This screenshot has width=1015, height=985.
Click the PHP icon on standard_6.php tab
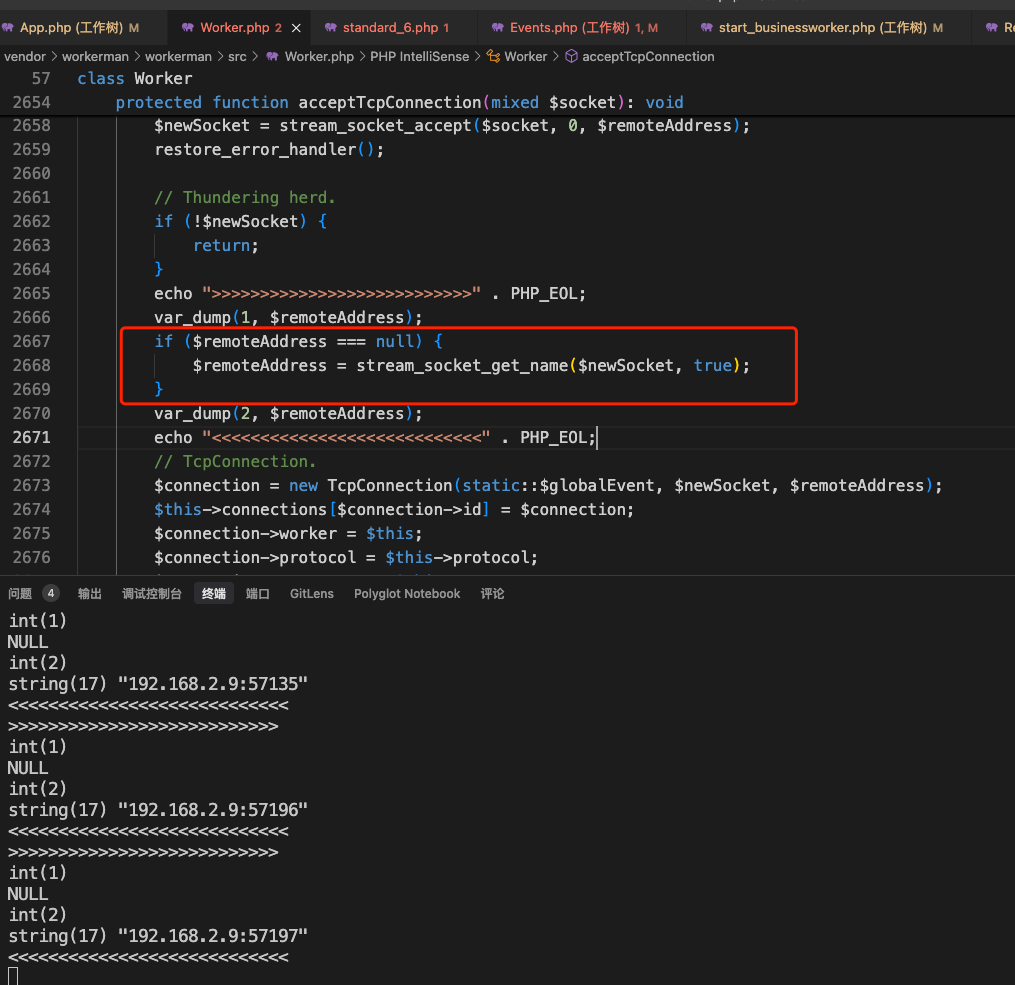point(331,28)
